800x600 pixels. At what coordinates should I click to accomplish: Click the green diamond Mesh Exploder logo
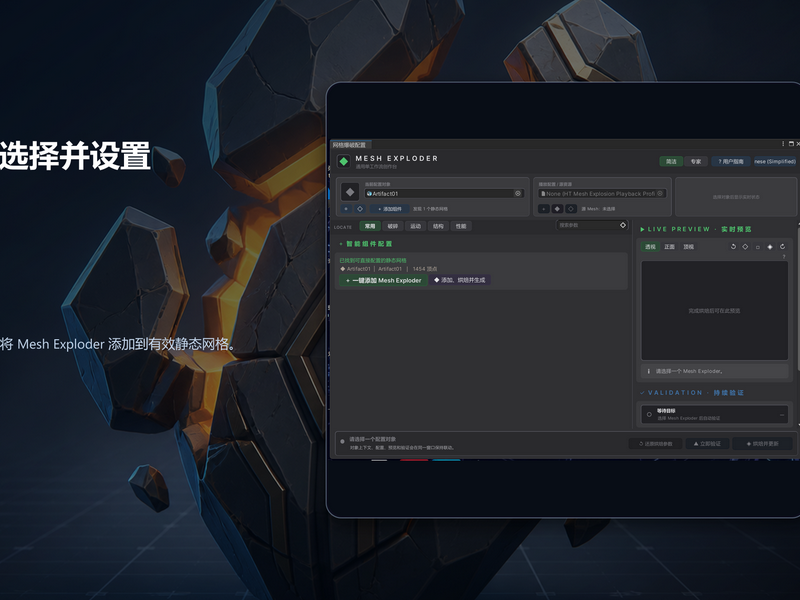(343, 161)
